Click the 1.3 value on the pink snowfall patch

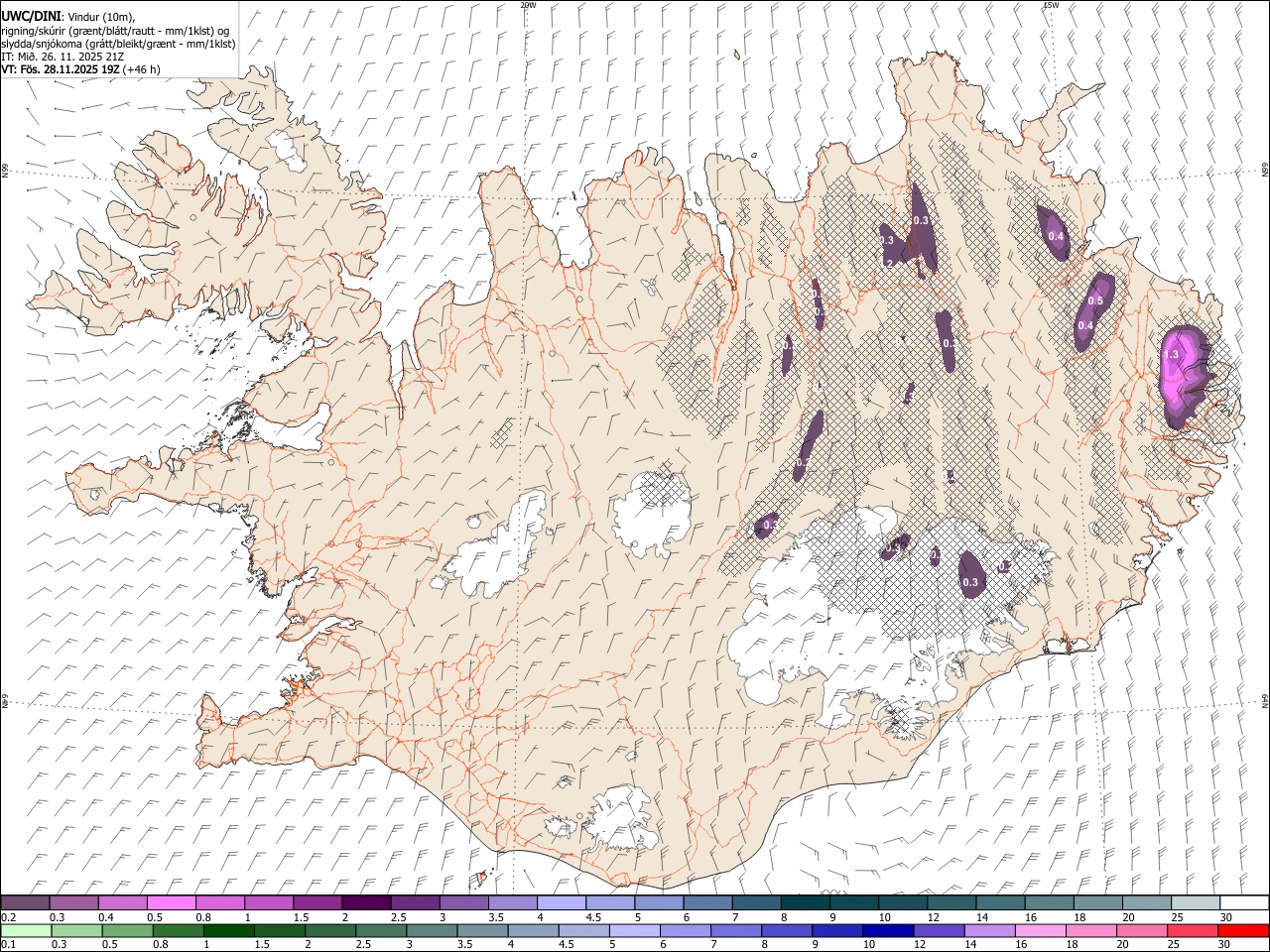pyautogui.click(x=1171, y=354)
